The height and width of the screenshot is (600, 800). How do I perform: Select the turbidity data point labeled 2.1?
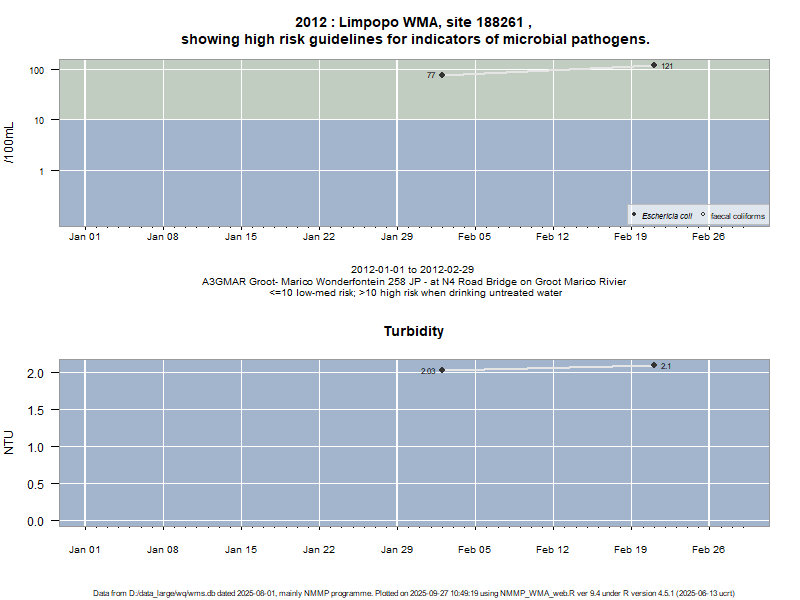click(x=654, y=365)
